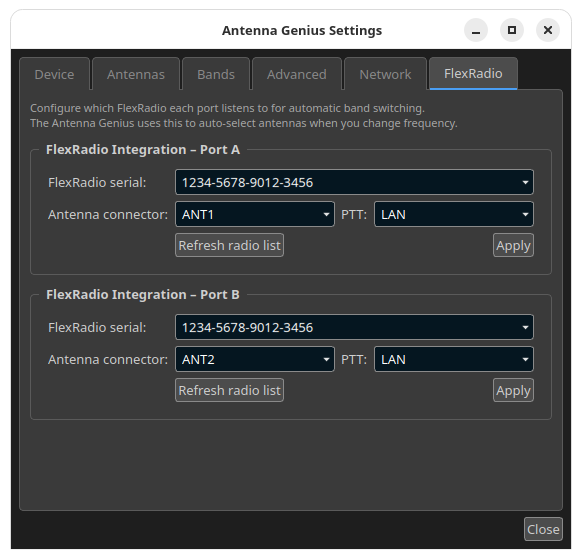582x560 pixels.
Task: Close the settings dialog with Close button
Action: [x=543, y=529]
